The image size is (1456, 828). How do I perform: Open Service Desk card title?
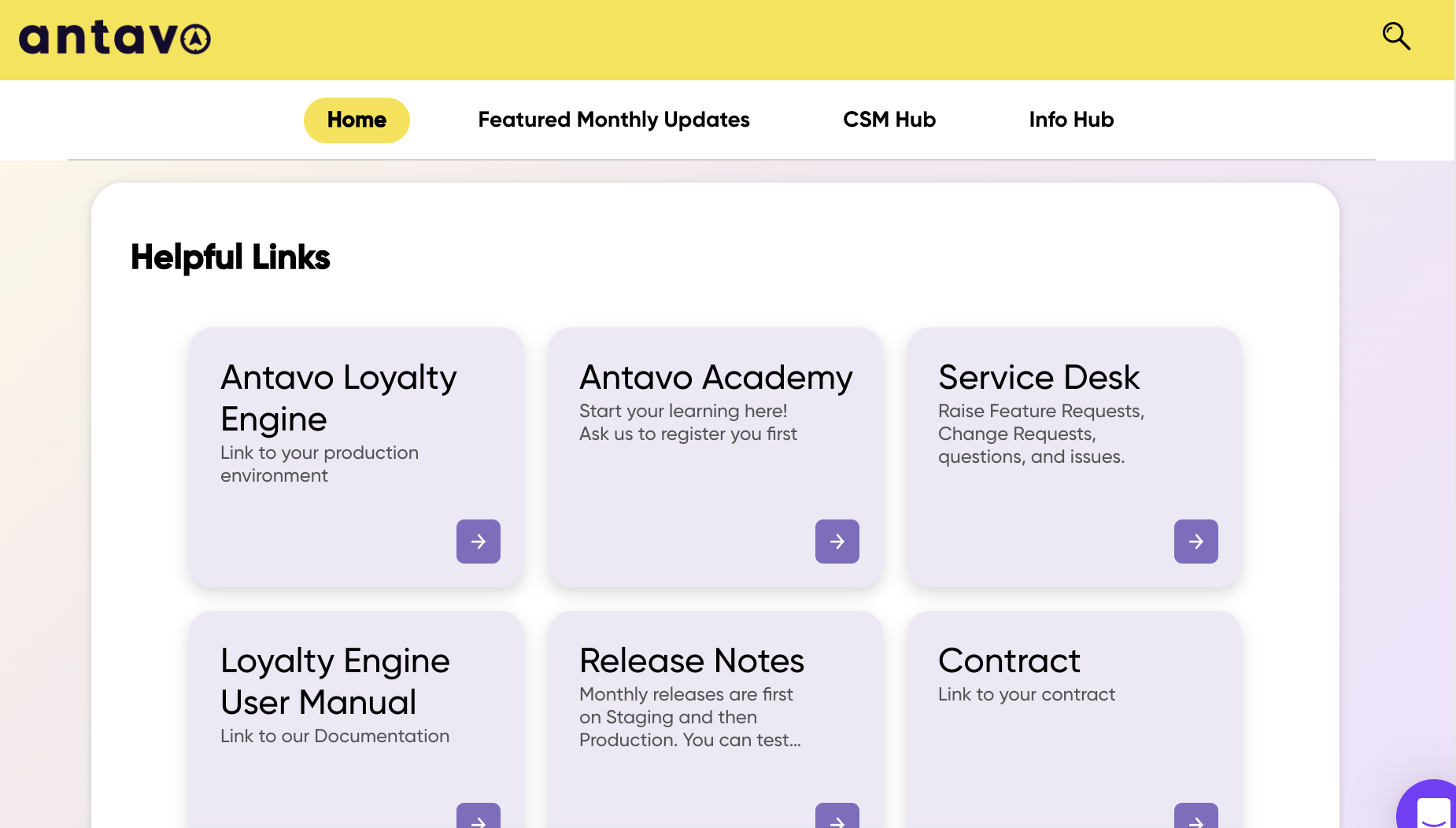click(1039, 378)
